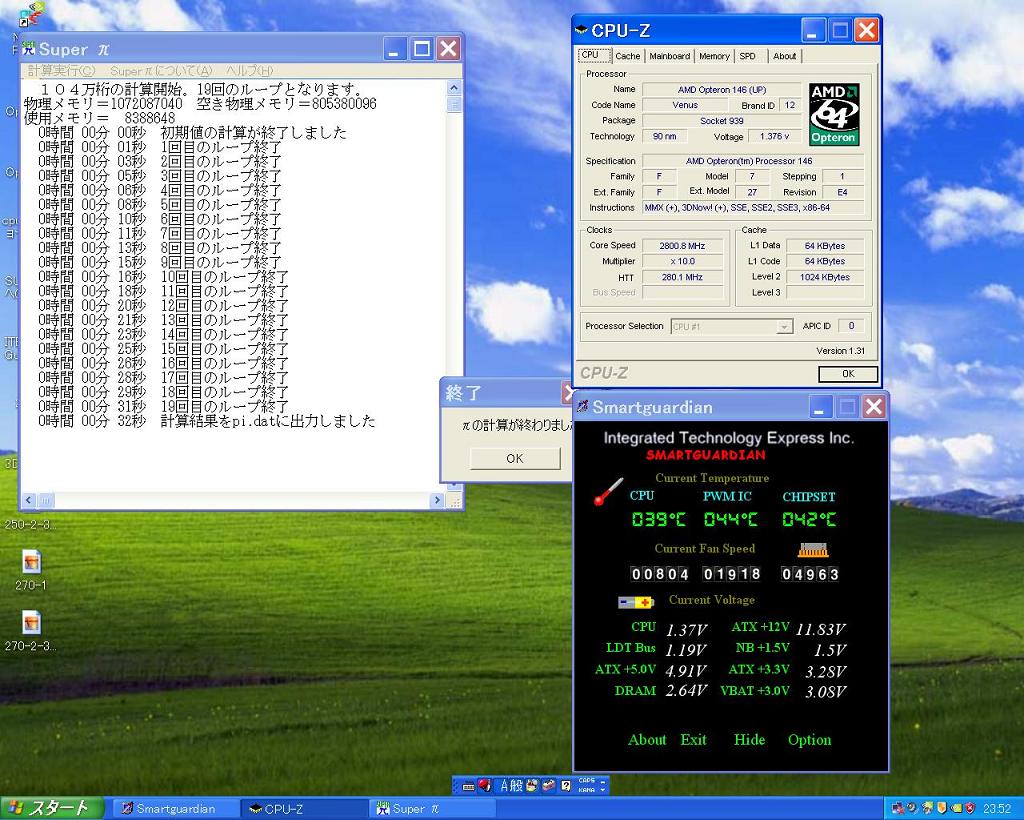Open language bar options arrow
The width and height of the screenshot is (1024, 820).
click(x=603, y=790)
